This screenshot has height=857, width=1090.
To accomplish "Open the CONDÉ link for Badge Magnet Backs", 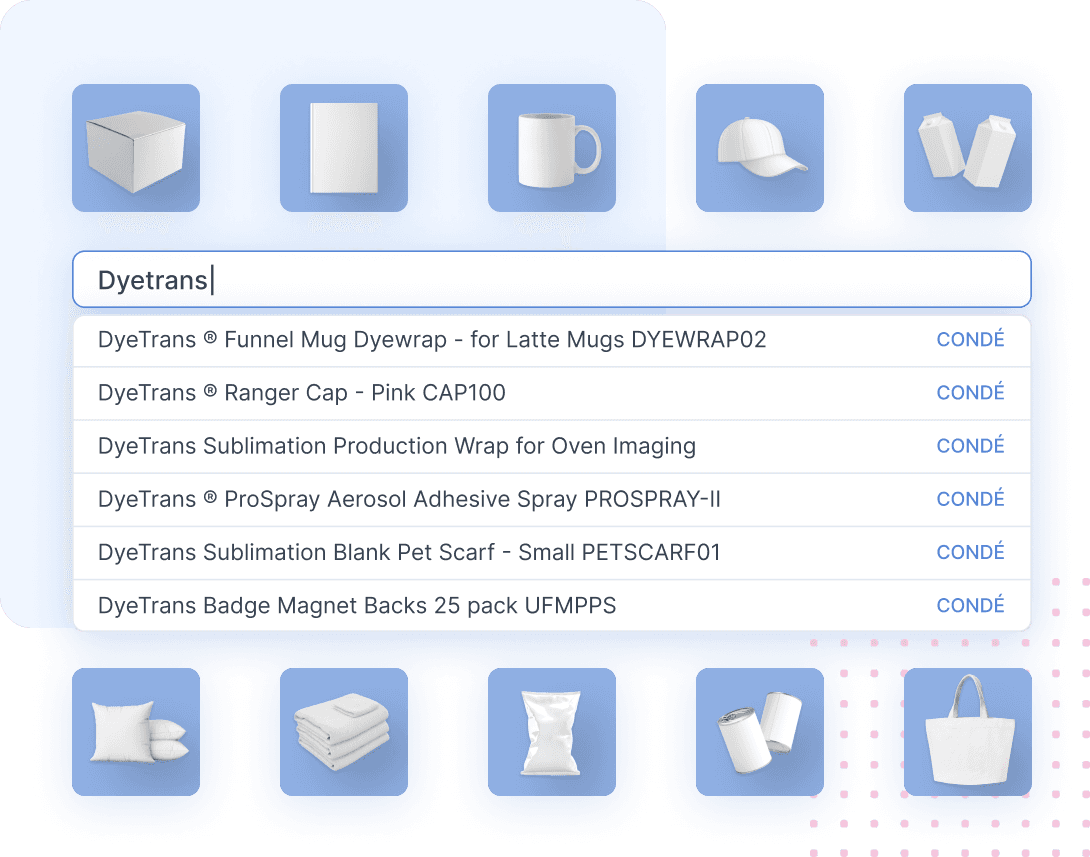I will [x=970, y=605].
